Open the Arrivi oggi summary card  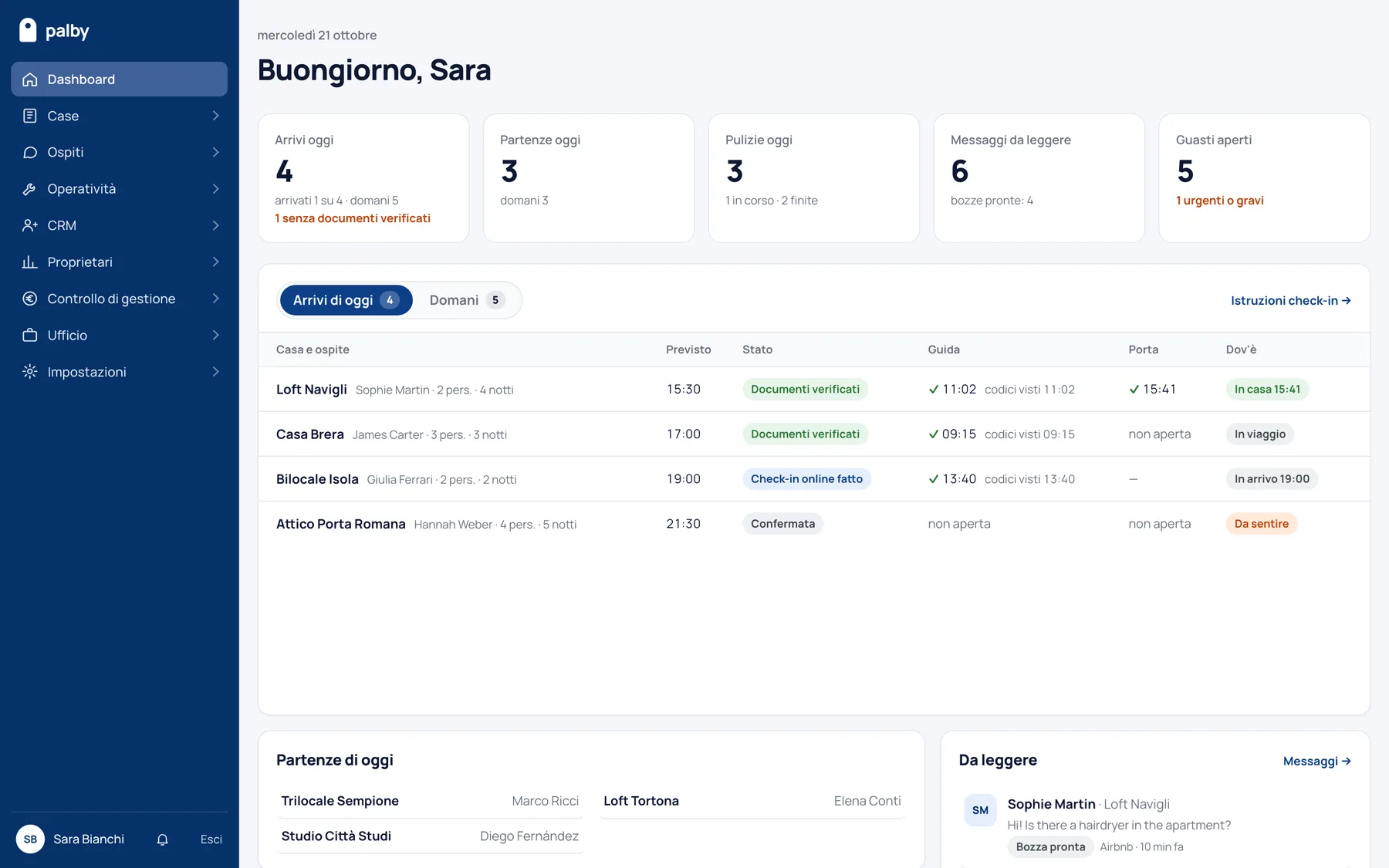363,178
